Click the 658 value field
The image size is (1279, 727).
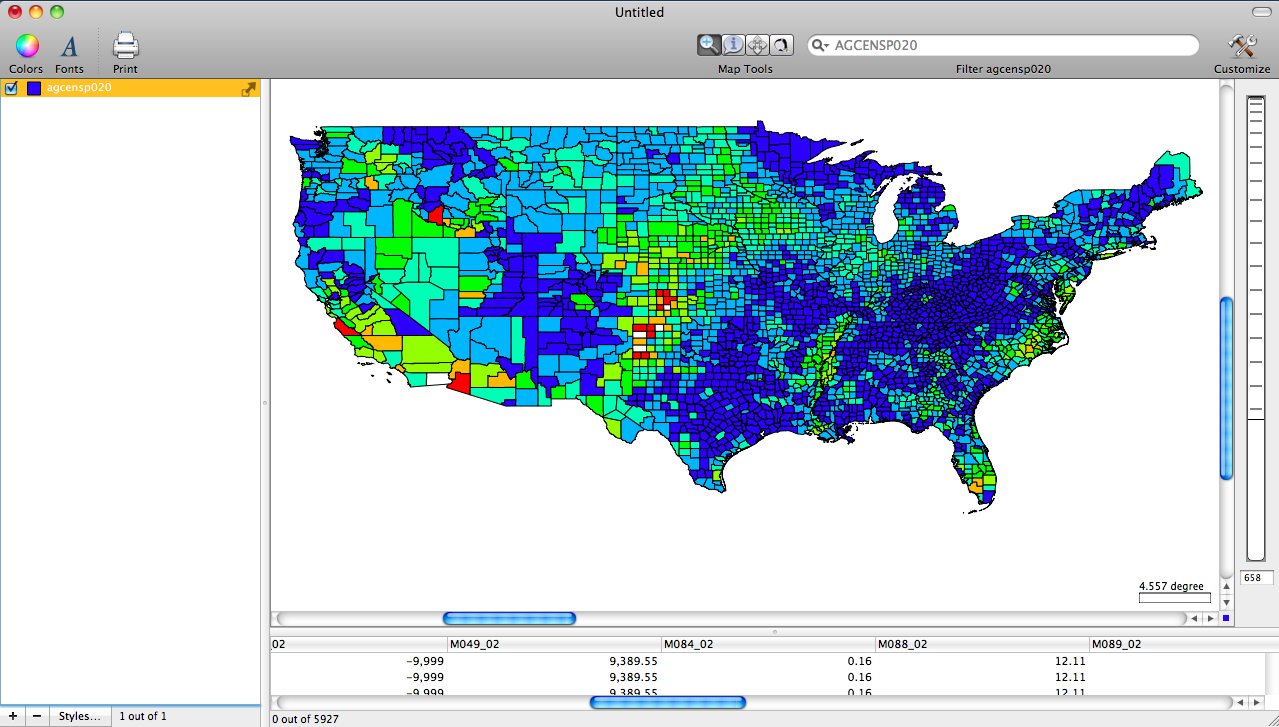point(1254,577)
